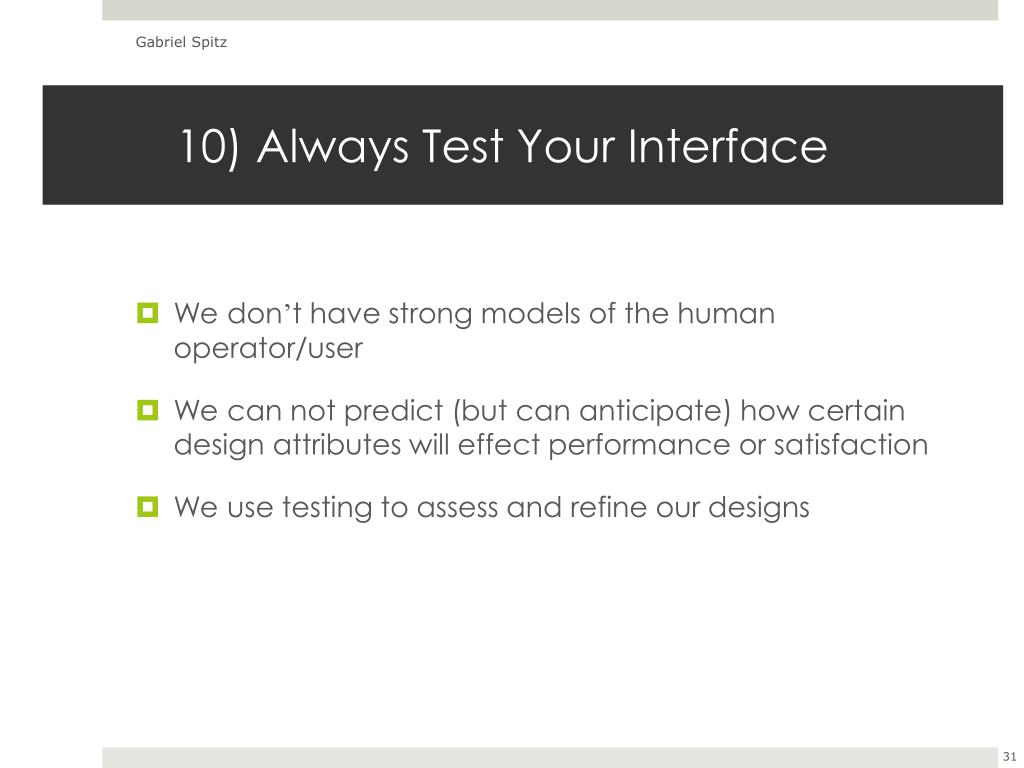This screenshot has width=1024, height=768.
Task: Click the word 'satisfaction' in second bullet
Action: coord(851,445)
